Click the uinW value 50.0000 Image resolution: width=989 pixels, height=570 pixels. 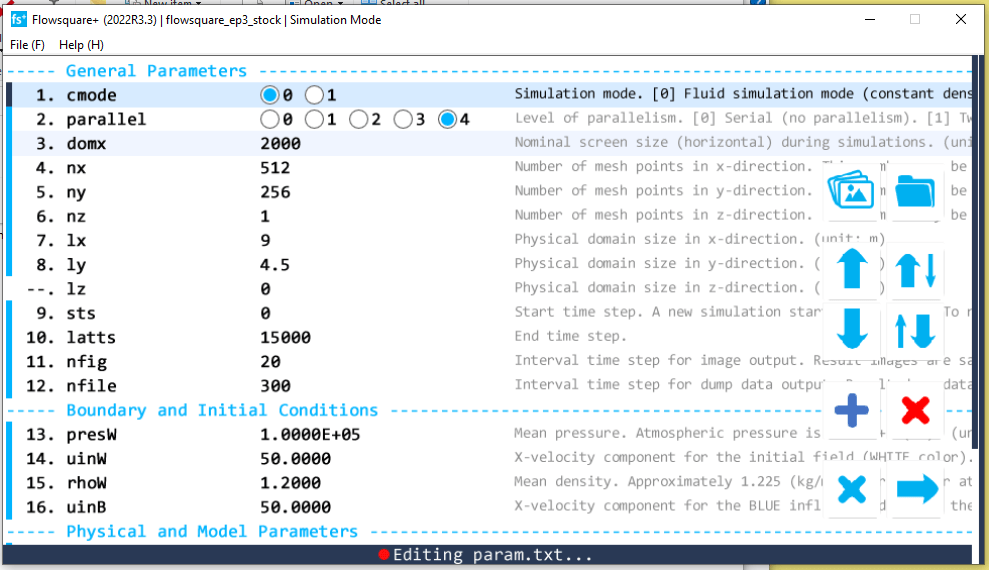pos(295,458)
